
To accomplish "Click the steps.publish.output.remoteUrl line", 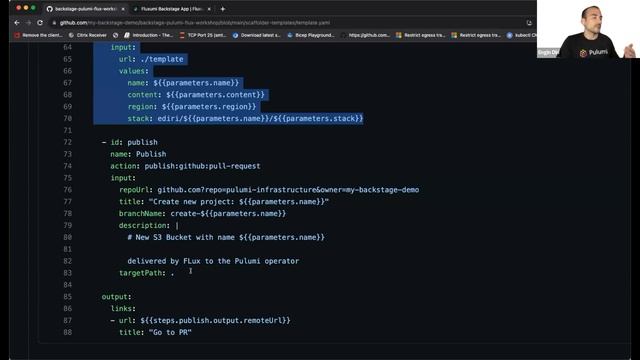I will (x=200, y=320).
